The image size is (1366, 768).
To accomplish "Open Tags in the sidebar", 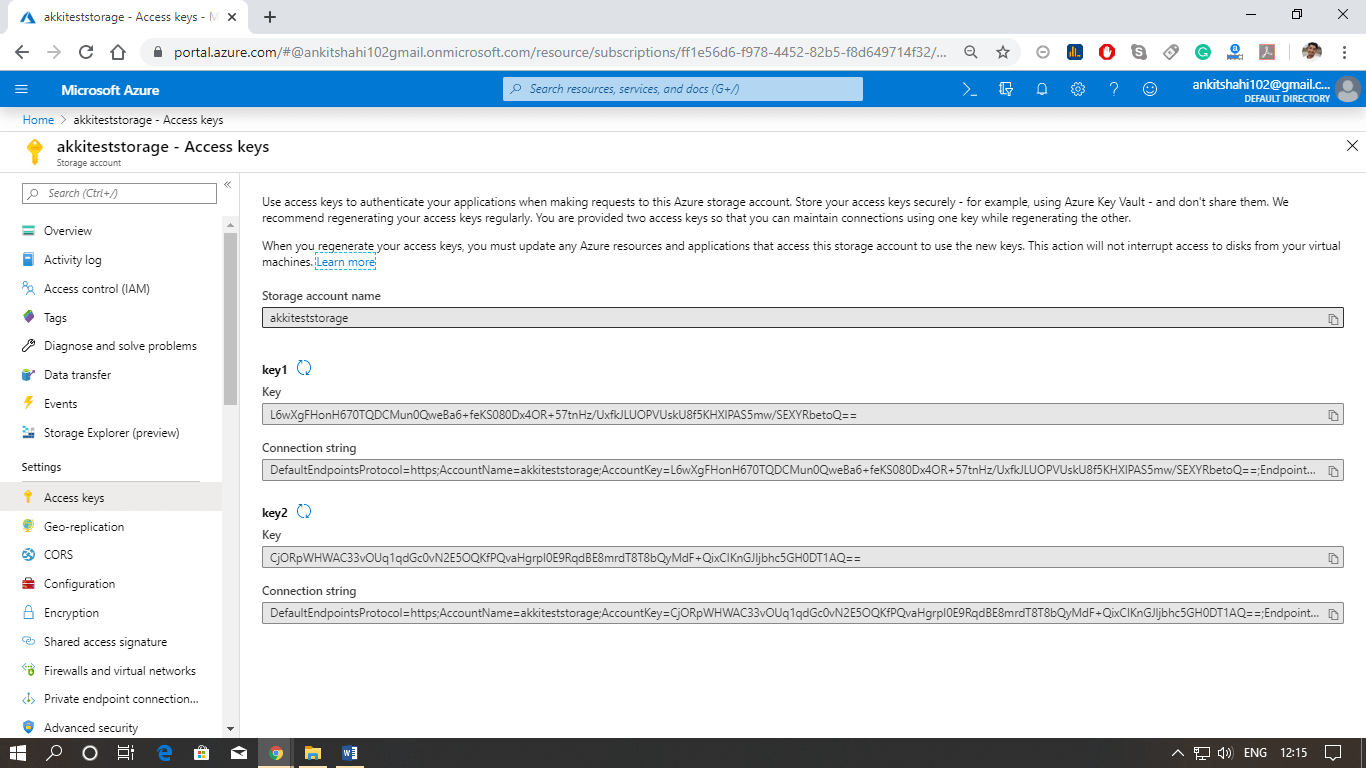I will 55,318.
